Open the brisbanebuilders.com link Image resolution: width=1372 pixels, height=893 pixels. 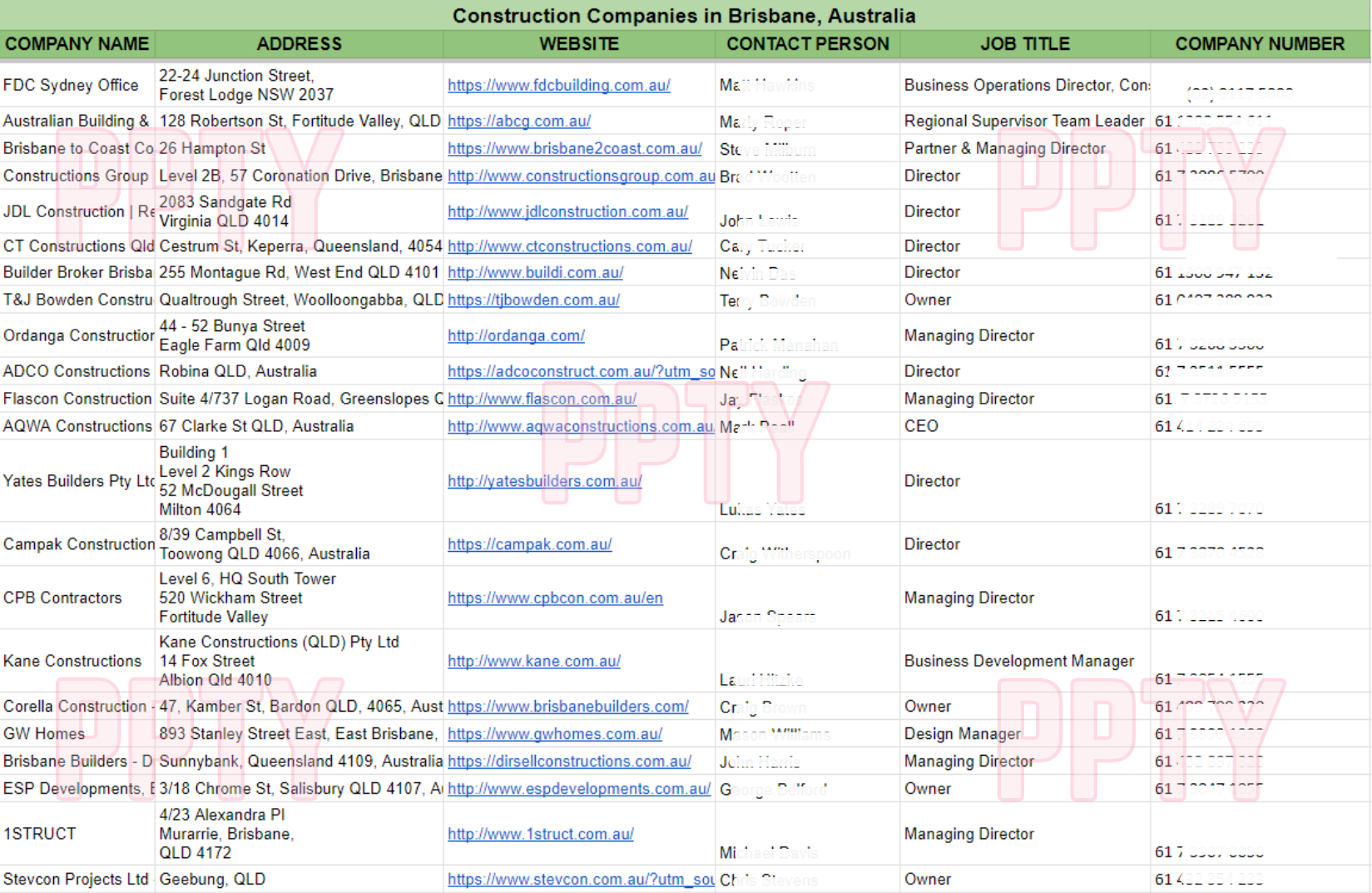(568, 707)
